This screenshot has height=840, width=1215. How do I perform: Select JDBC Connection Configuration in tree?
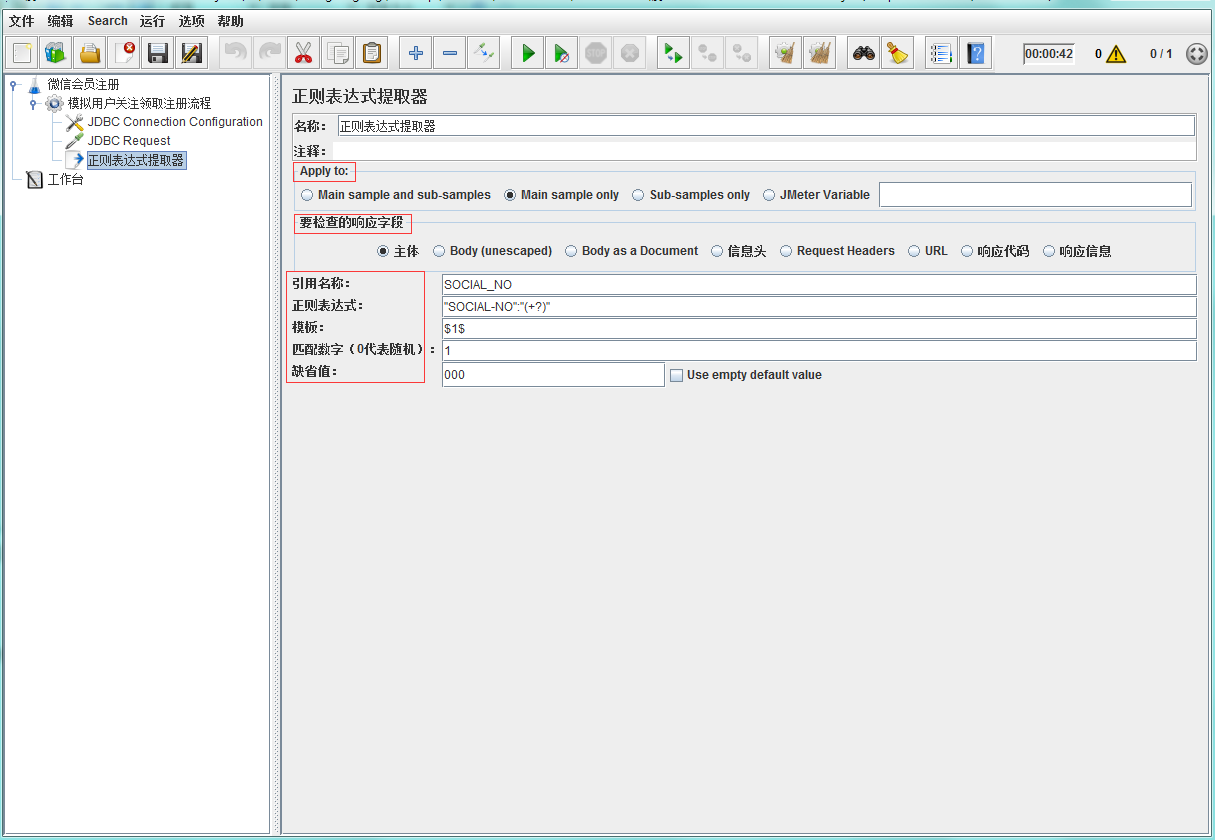coord(175,122)
